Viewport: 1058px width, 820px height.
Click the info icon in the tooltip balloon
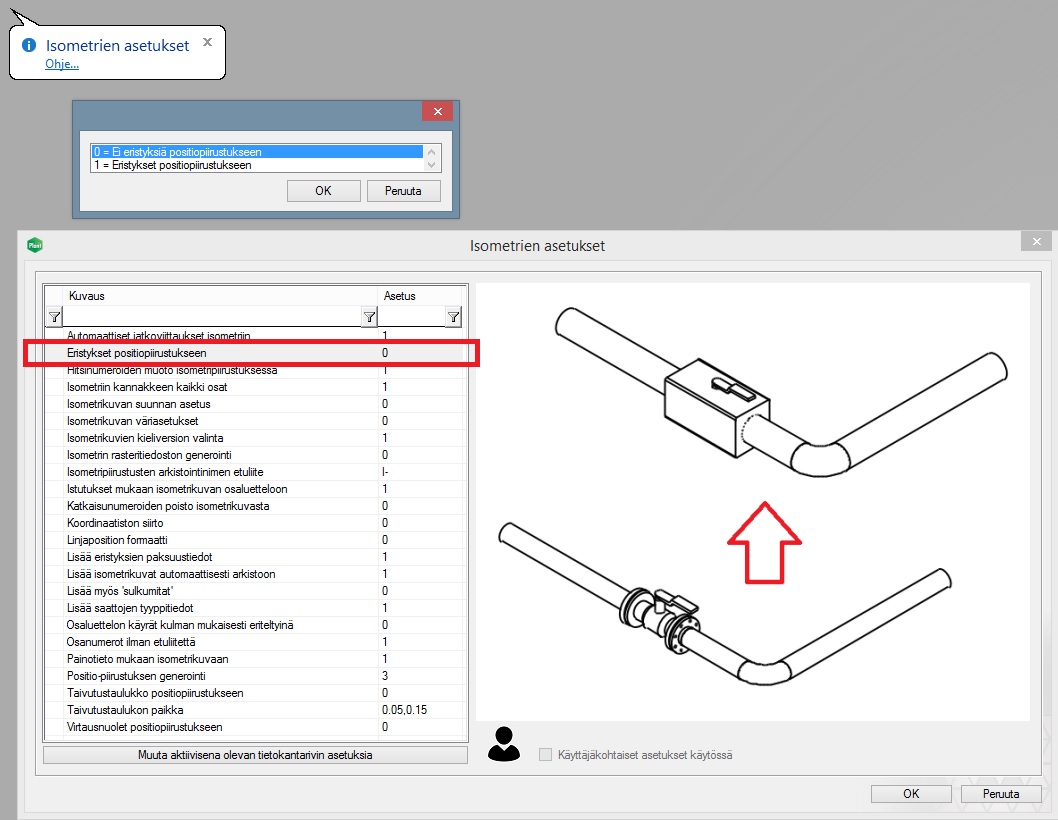pos(29,45)
